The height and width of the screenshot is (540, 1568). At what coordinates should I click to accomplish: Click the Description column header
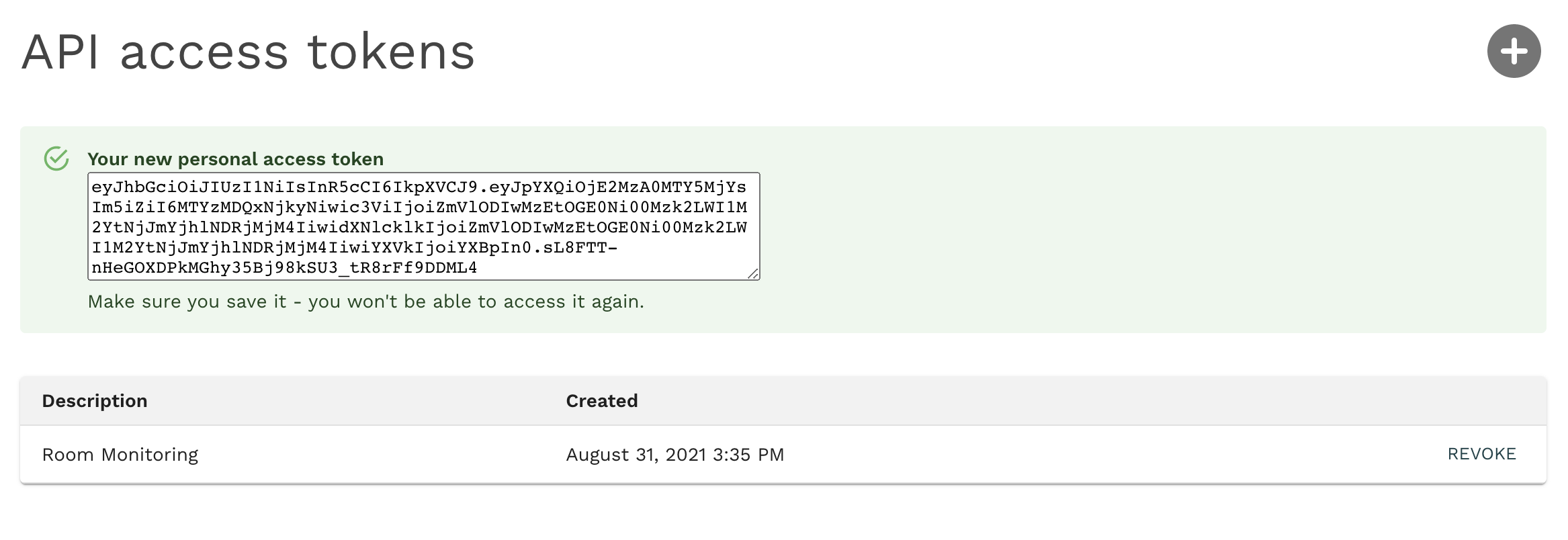[95, 400]
